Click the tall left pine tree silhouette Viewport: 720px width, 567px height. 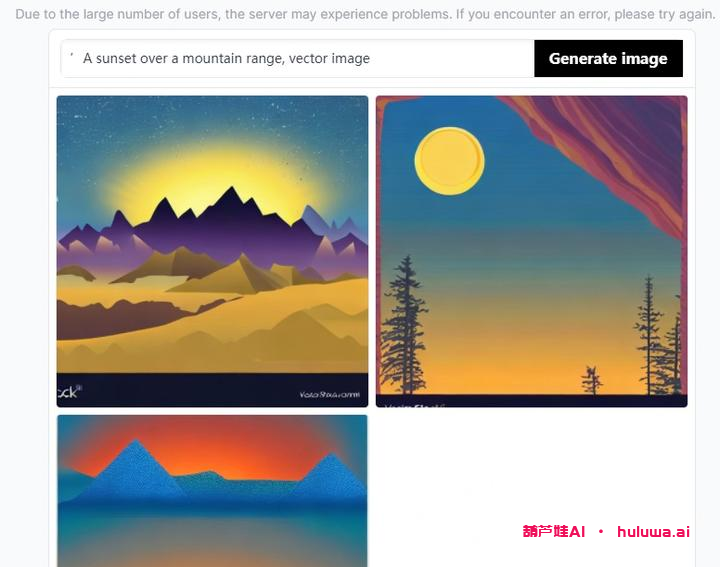[x=404, y=325]
